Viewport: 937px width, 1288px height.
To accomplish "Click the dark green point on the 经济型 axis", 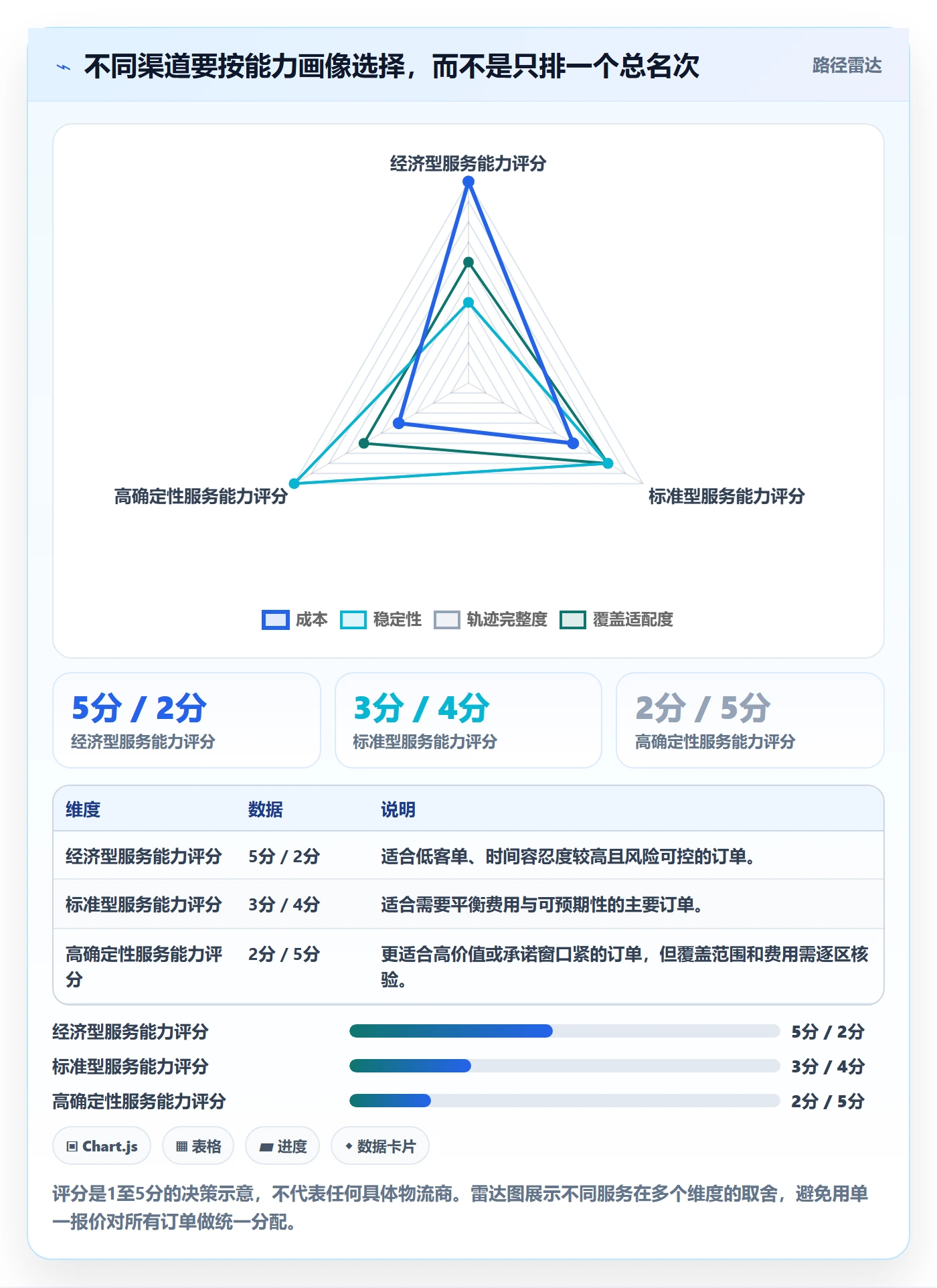I will click(x=468, y=262).
